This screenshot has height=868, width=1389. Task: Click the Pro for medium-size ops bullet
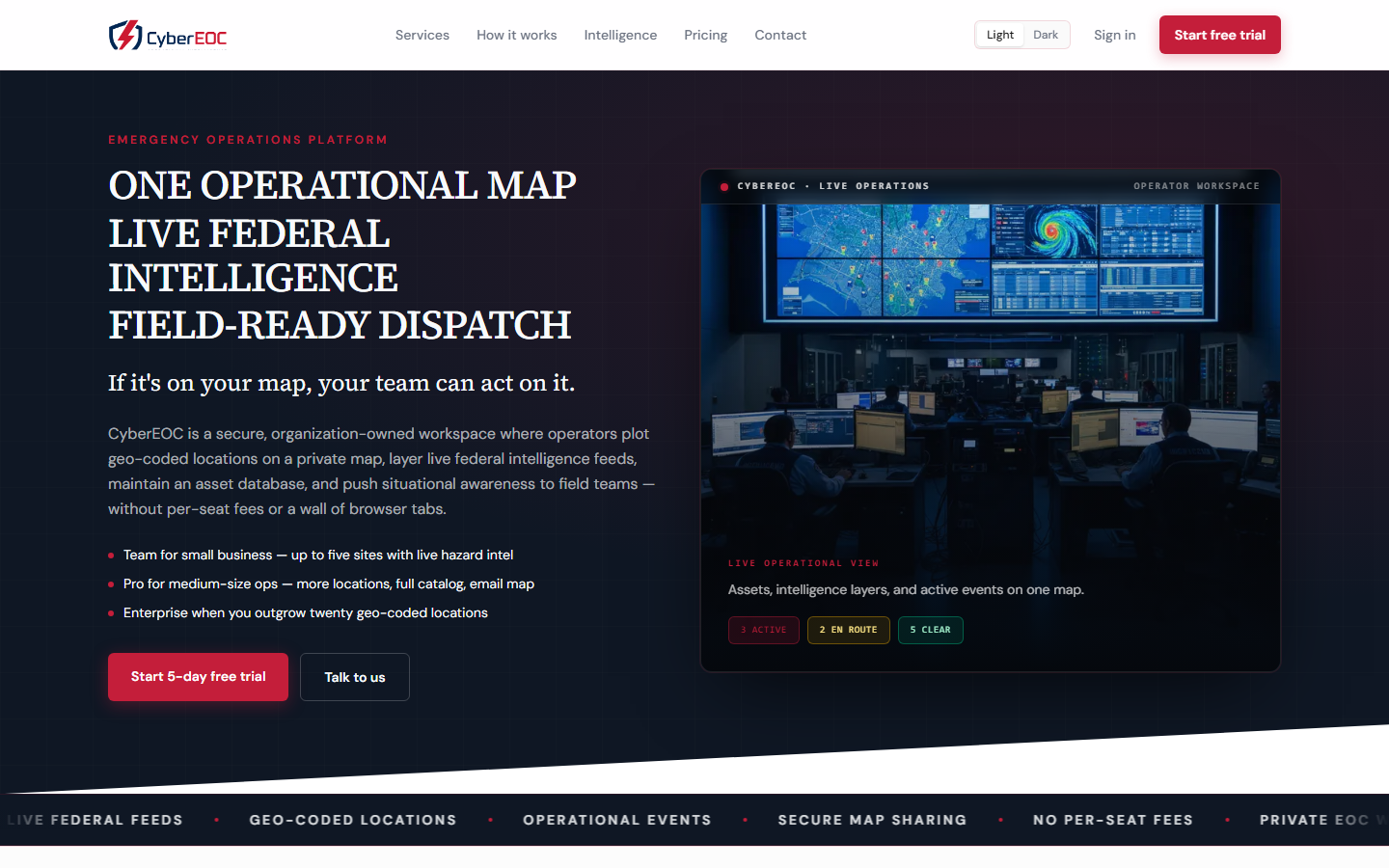pos(329,583)
